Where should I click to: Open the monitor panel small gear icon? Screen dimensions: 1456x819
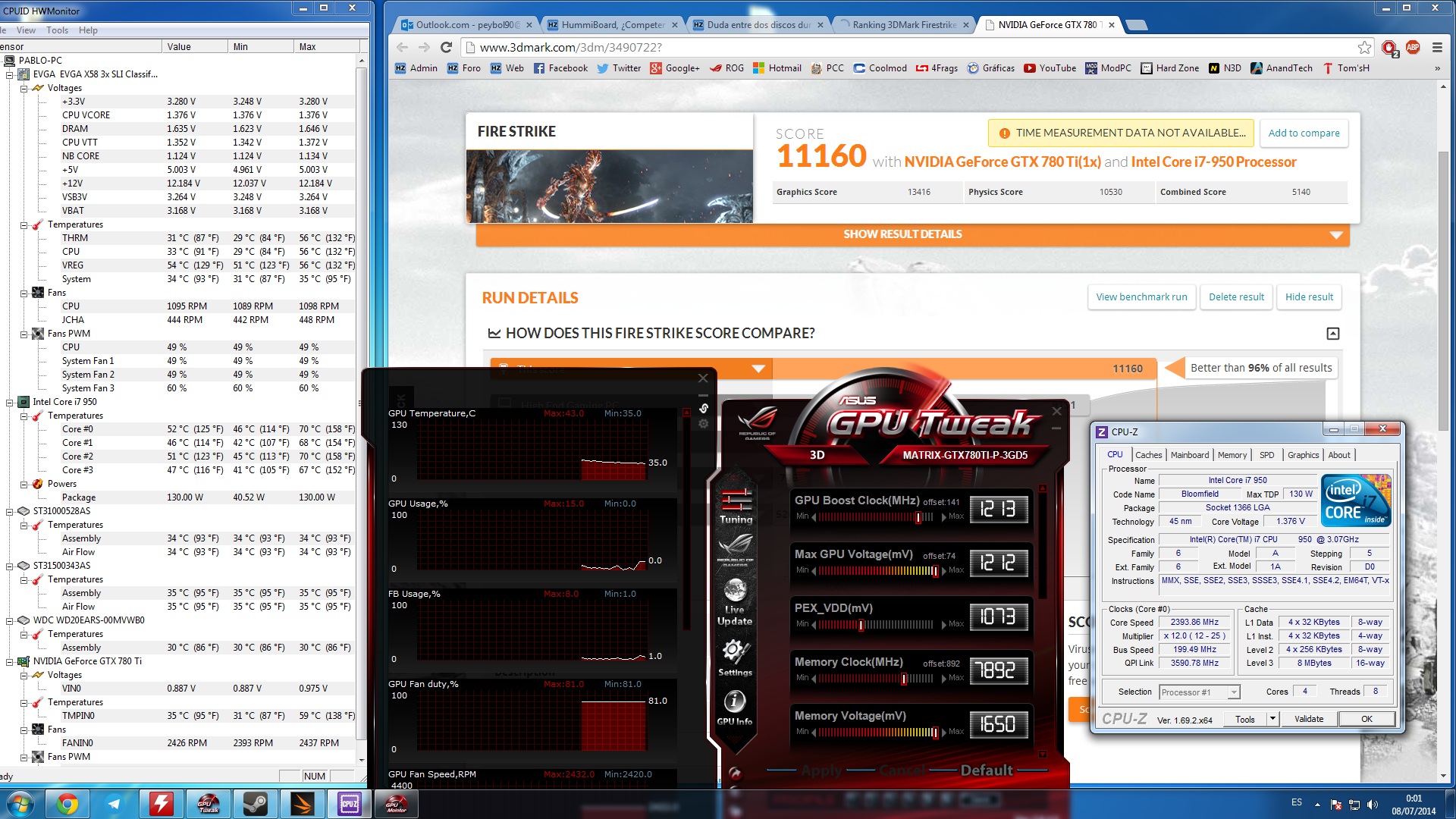[x=704, y=425]
